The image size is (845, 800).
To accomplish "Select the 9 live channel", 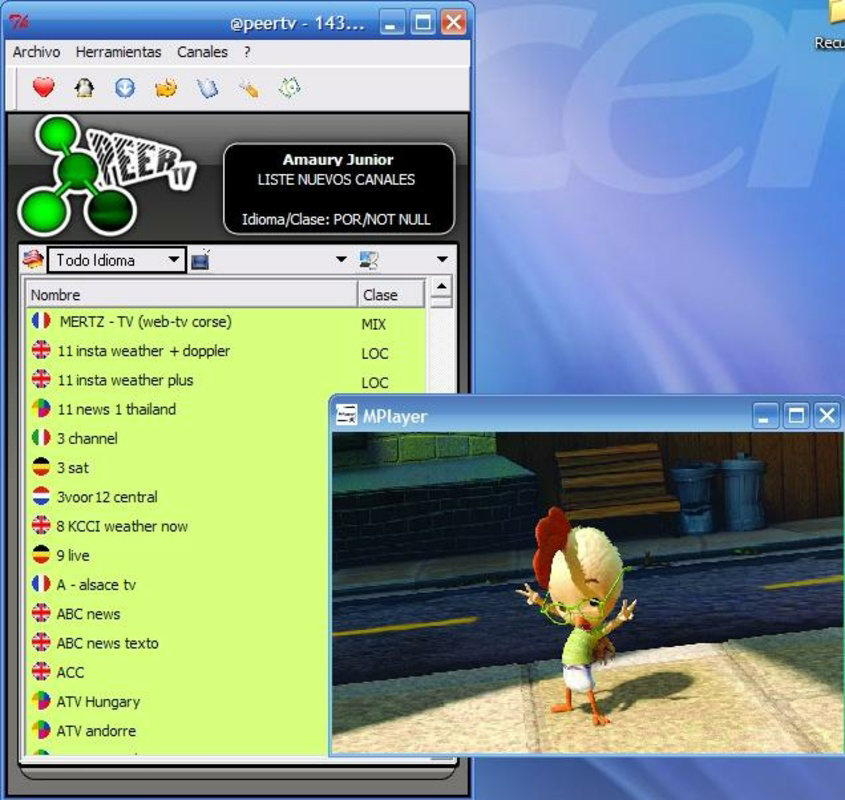I will click(x=73, y=555).
